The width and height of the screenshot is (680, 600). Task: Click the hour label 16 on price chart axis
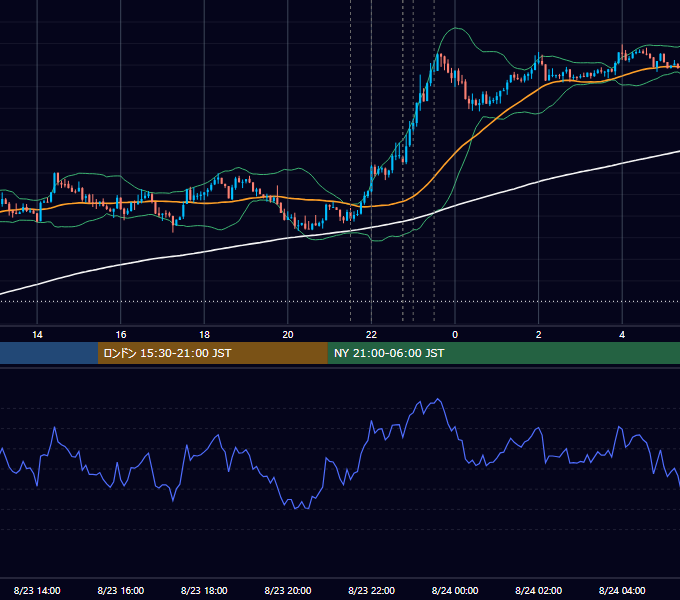[121, 335]
